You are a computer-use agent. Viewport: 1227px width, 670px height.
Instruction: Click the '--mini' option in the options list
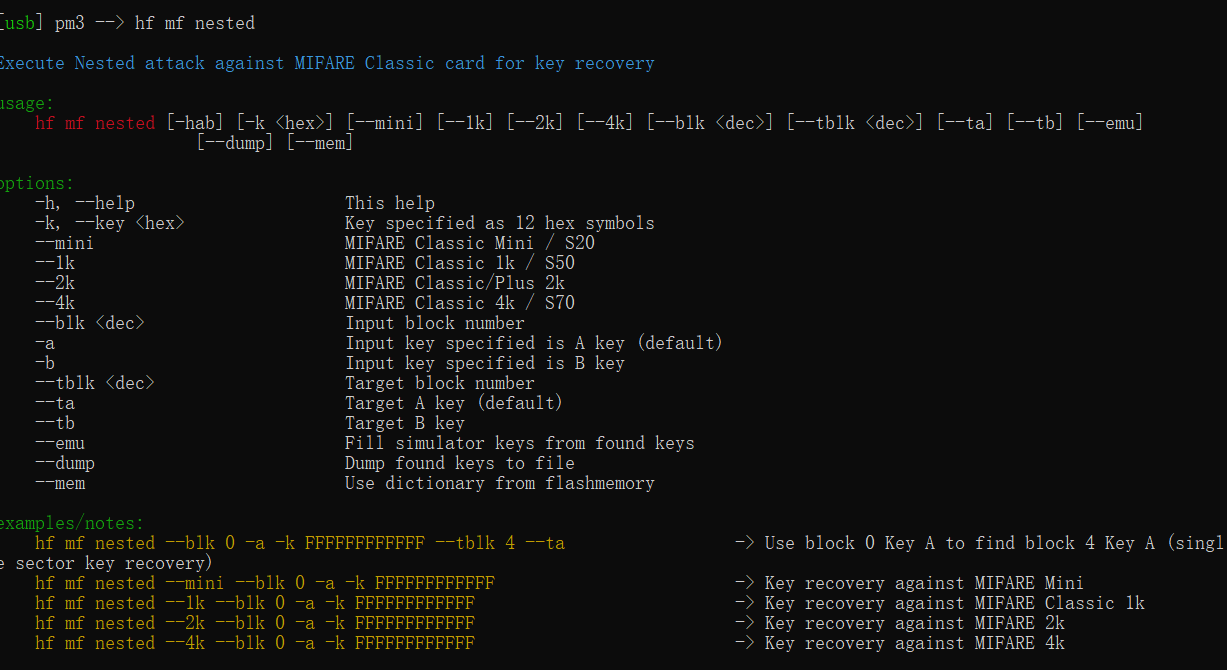(65, 243)
